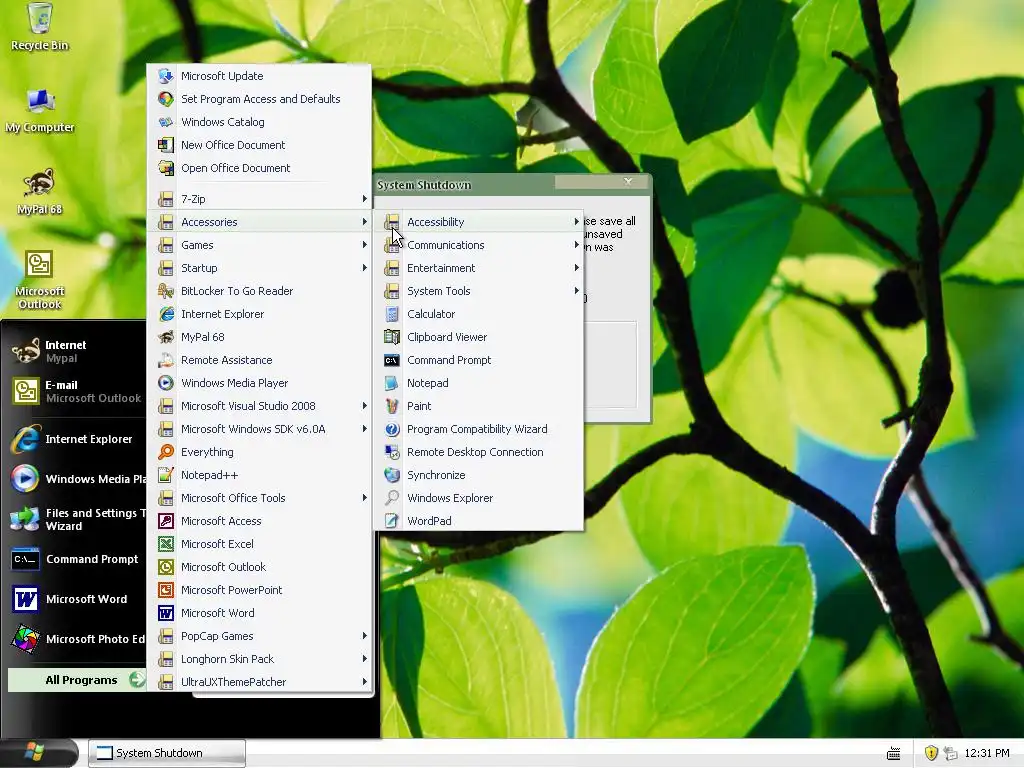Click the All Programs button

(77, 680)
